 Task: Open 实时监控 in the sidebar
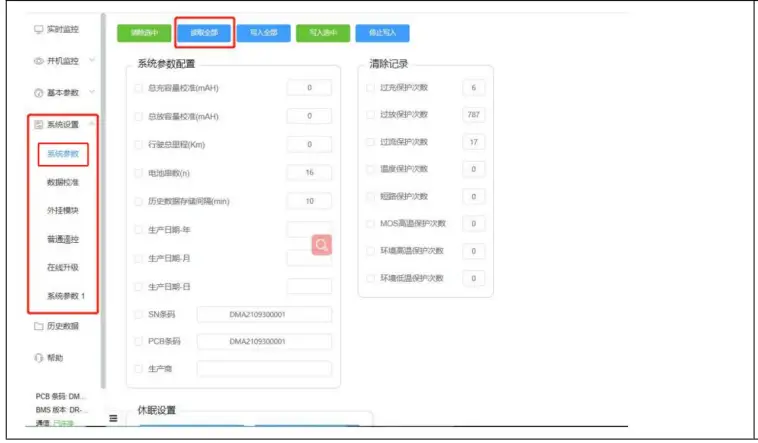pyautogui.click(x=62, y=30)
